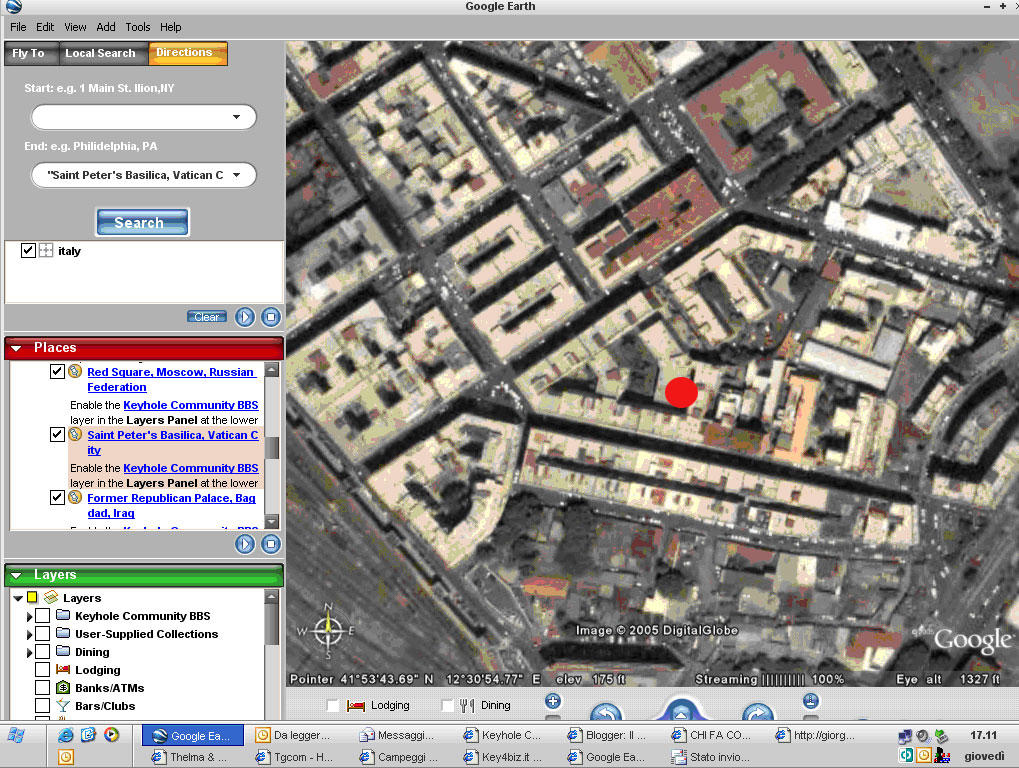Screen dimensions: 1019x768
Task: Open Former Republican Palace, Baghdad link
Action: pos(172,506)
